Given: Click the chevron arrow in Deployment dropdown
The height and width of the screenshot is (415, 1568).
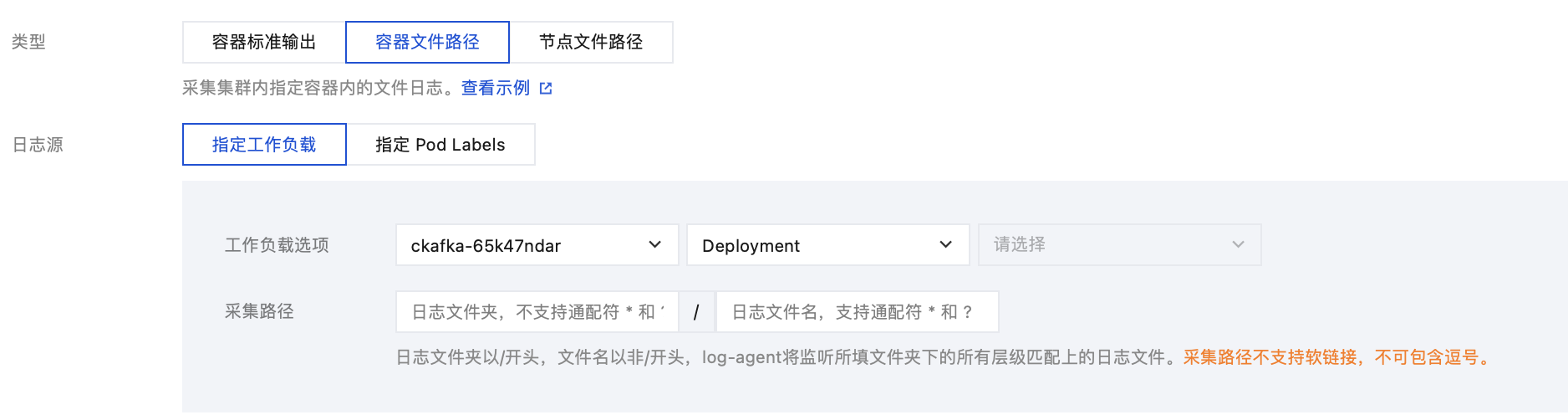Looking at the screenshot, I should point(945,244).
